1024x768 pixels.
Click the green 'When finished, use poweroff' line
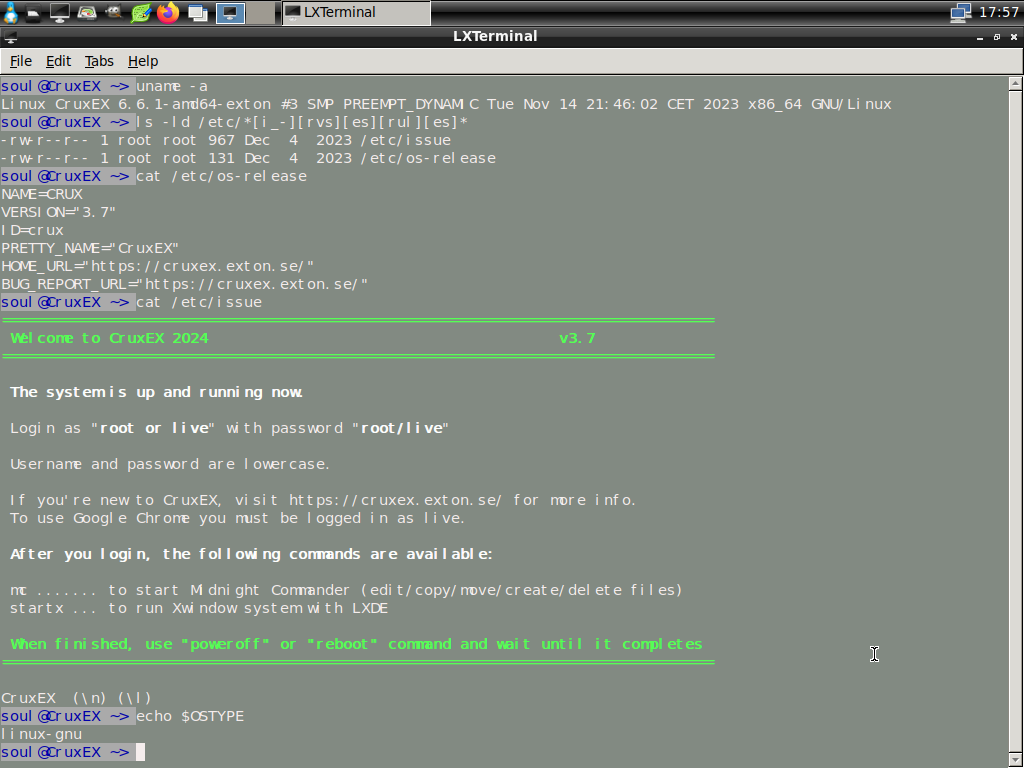pos(356,645)
